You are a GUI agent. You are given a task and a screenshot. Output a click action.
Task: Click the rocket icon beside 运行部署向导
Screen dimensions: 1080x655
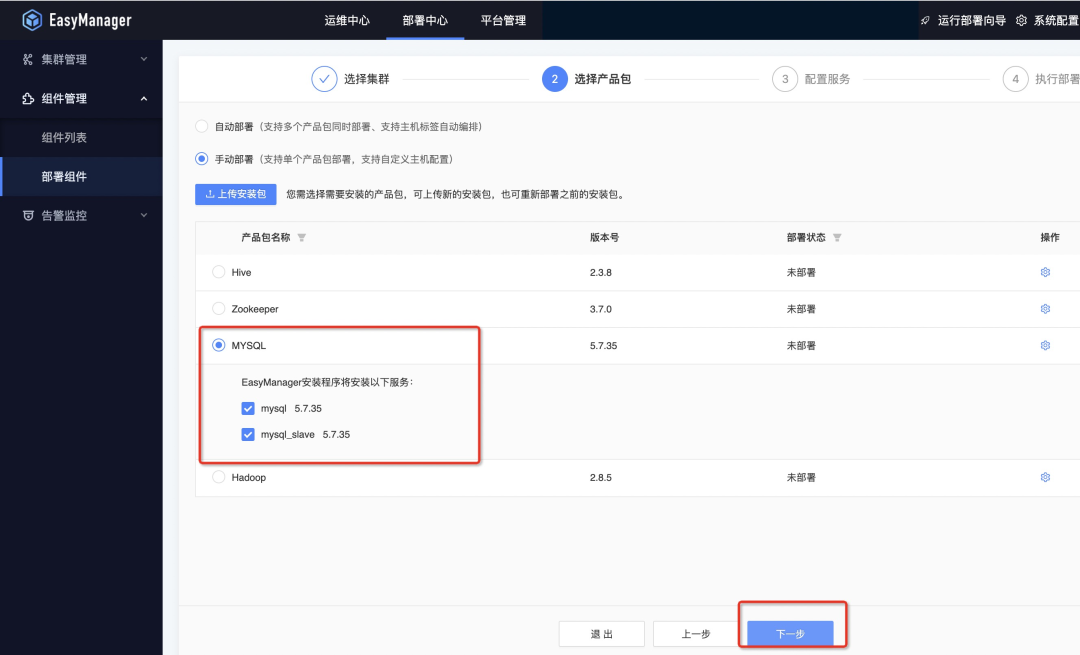[925, 21]
